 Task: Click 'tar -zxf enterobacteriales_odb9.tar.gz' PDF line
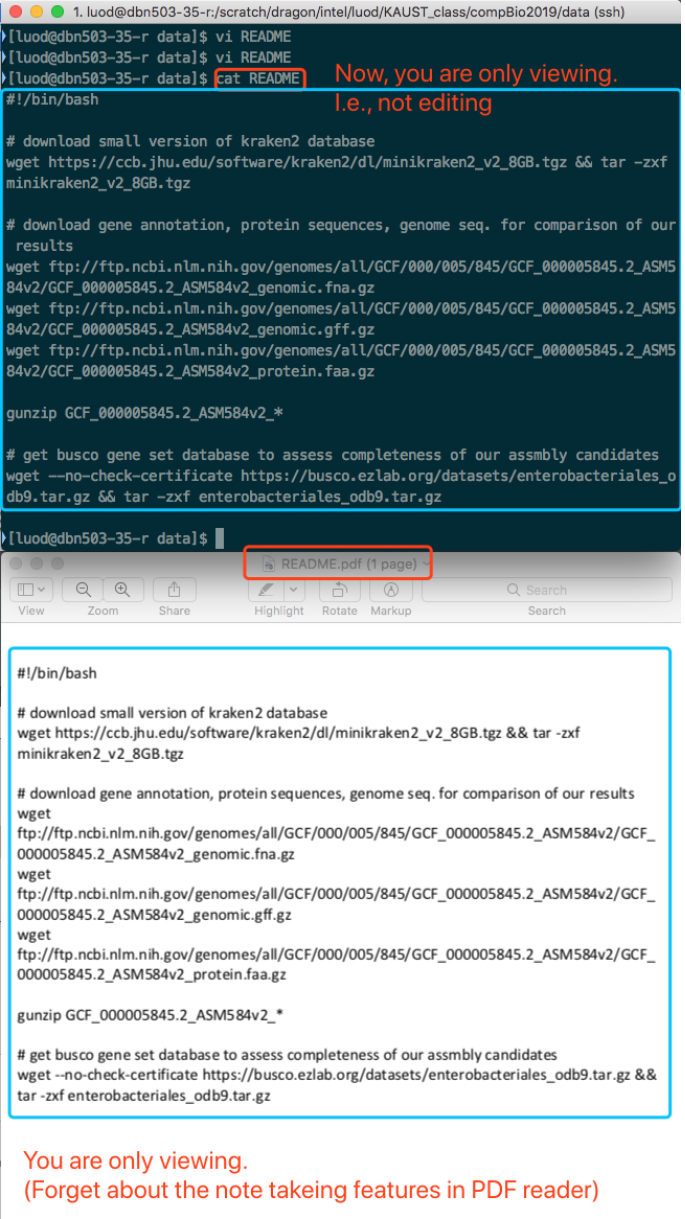point(144,1095)
